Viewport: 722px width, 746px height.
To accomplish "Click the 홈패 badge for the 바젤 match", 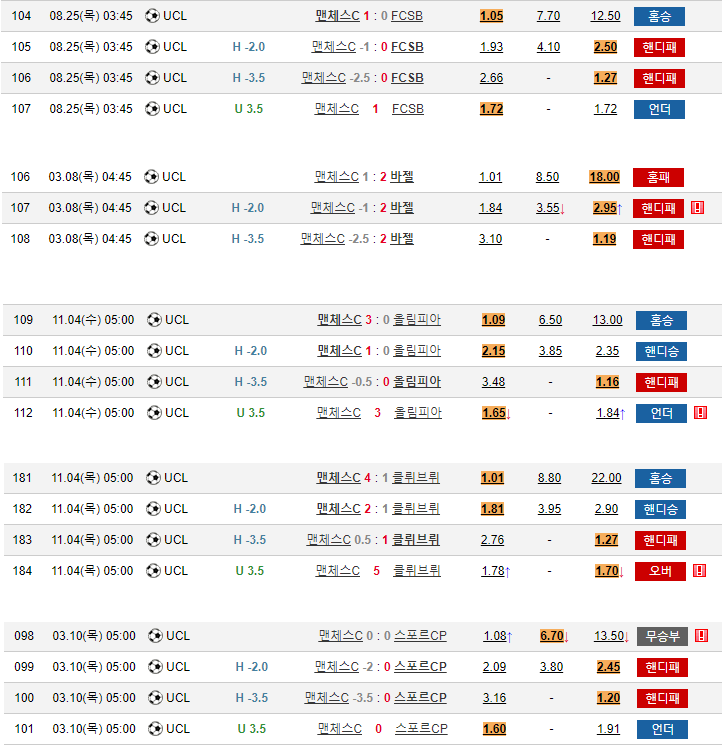I will point(658,177).
